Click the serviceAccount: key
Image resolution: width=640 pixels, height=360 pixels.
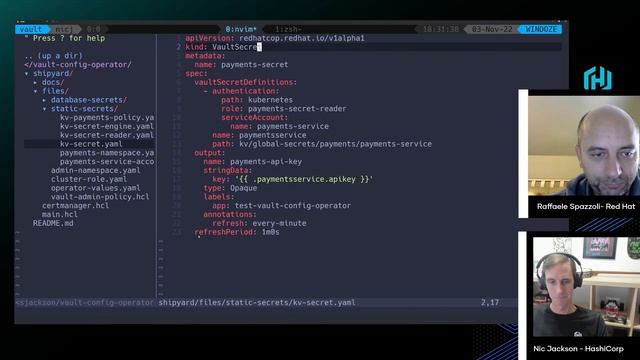(255, 118)
